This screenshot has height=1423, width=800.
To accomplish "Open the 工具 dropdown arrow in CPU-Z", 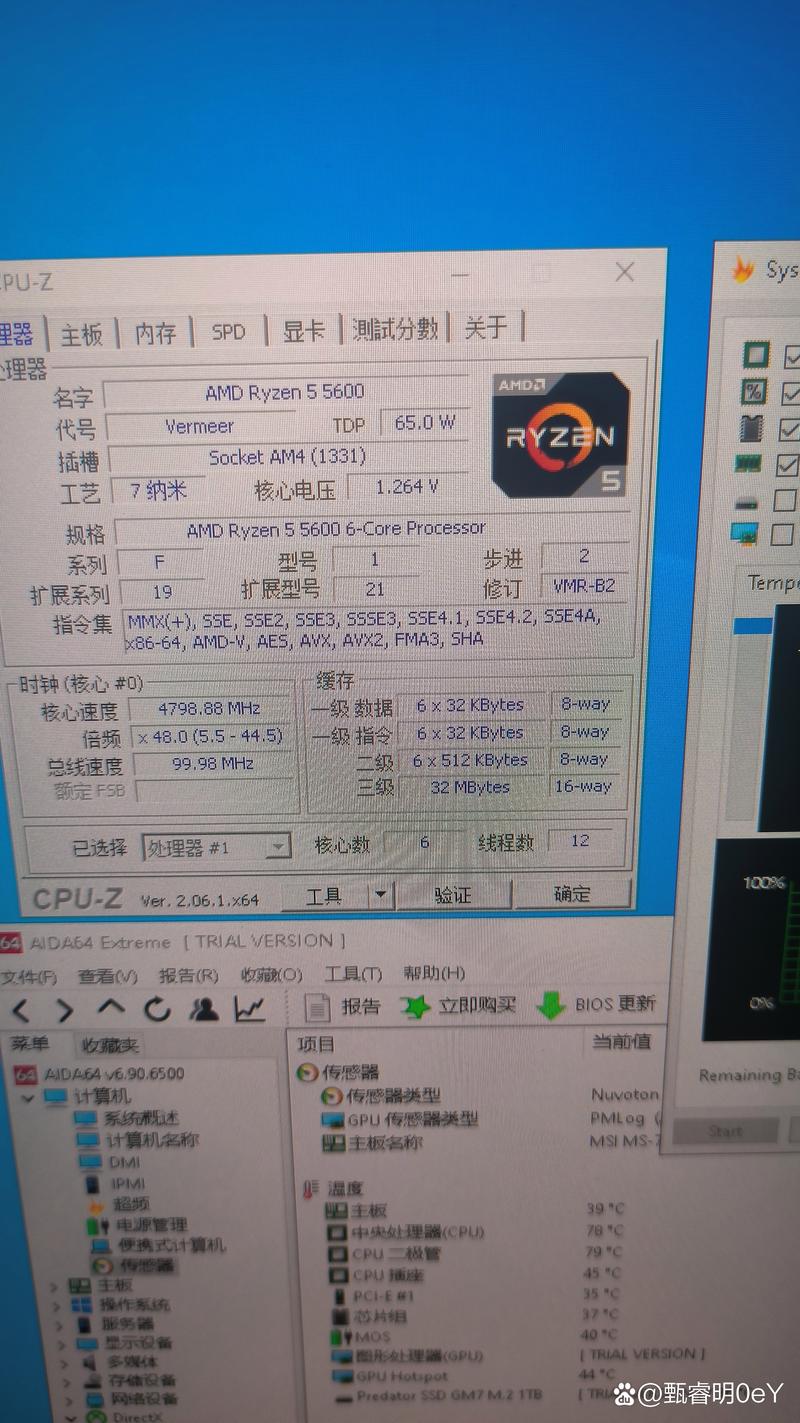I will click(x=378, y=895).
